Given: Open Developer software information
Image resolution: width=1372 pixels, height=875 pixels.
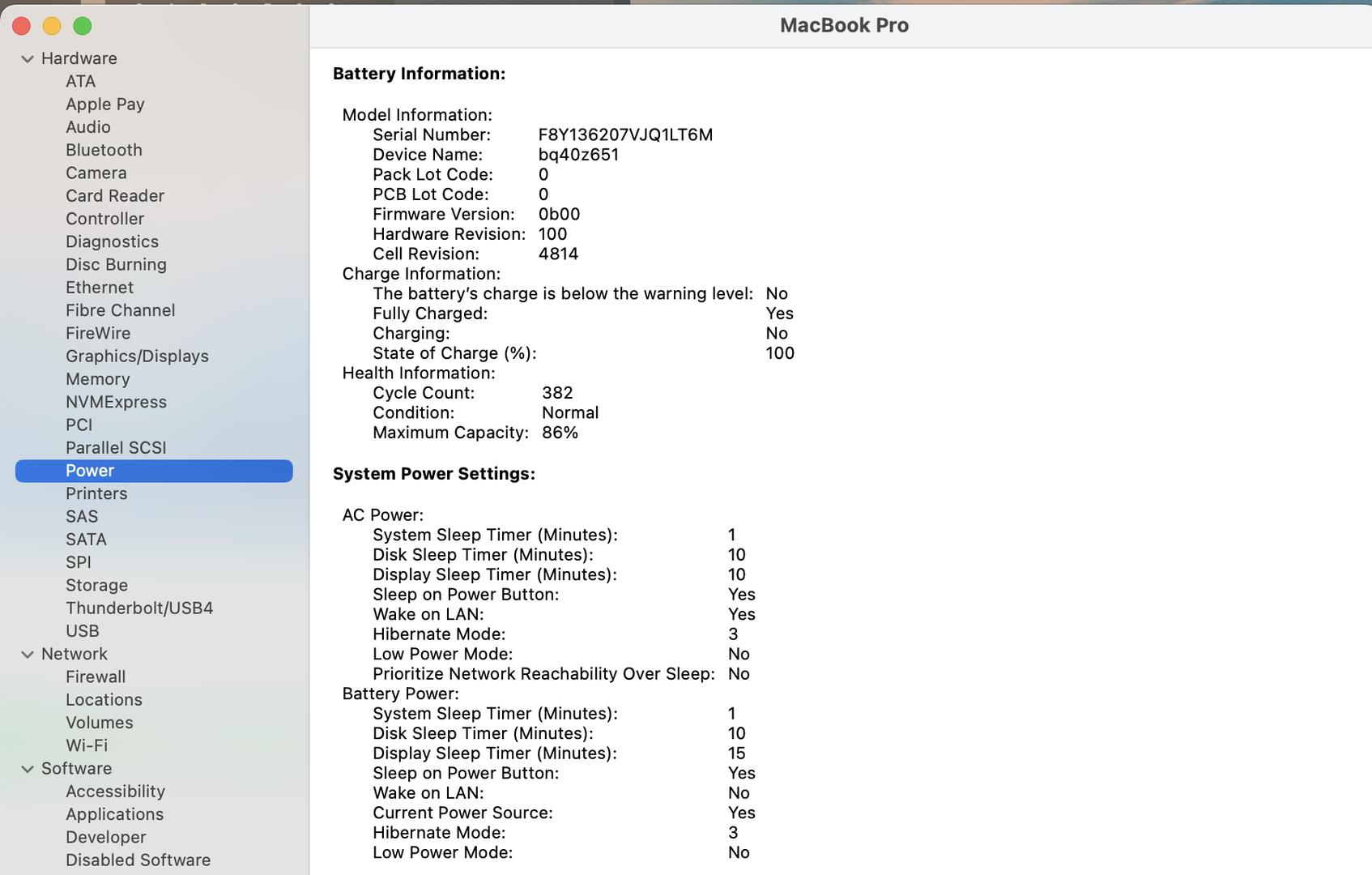Looking at the screenshot, I should (x=105, y=837).
